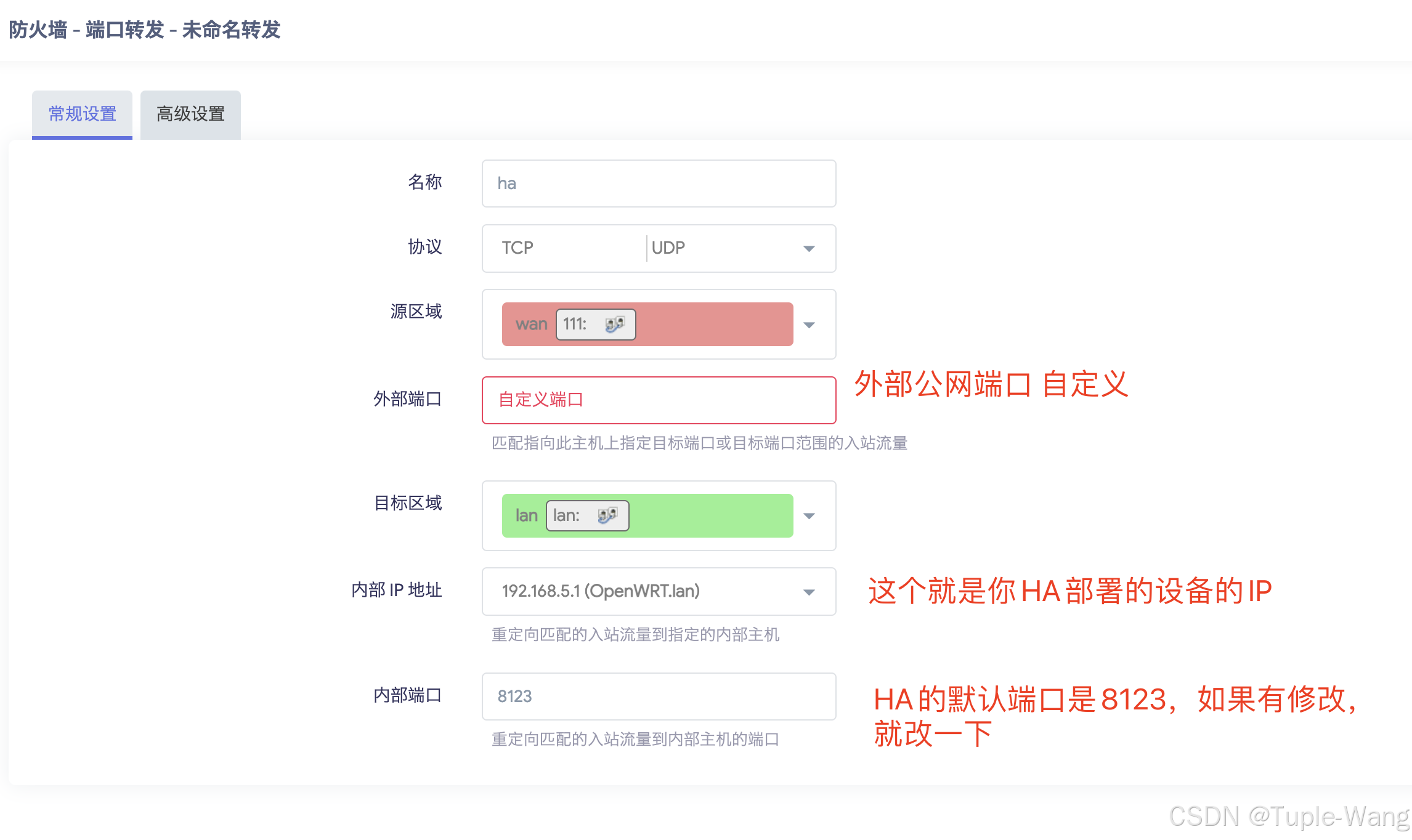Click the 192.168.5.1 (OpenWRT.lan) selection
The height and width of the screenshot is (840, 1412).
pyautogui.click(x=601, y=591)
